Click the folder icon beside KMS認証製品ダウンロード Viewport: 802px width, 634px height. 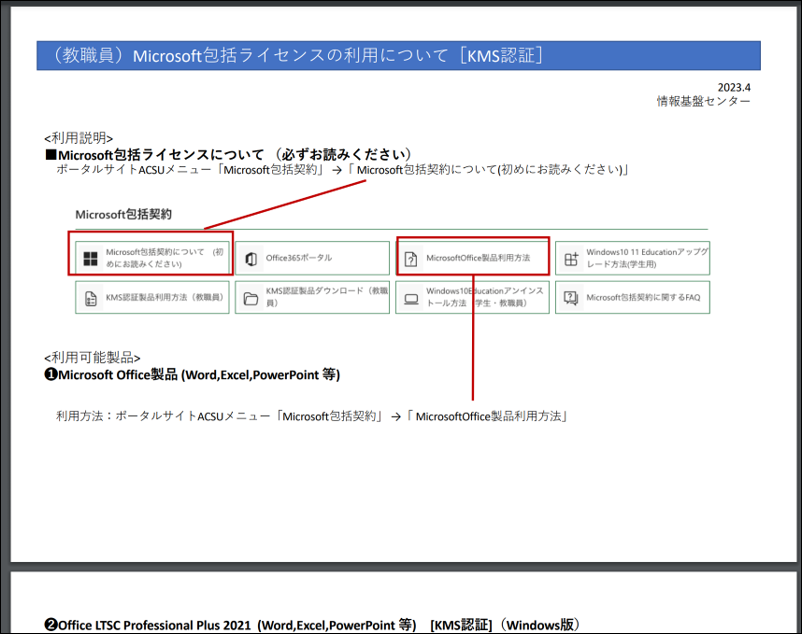point(251,298)
